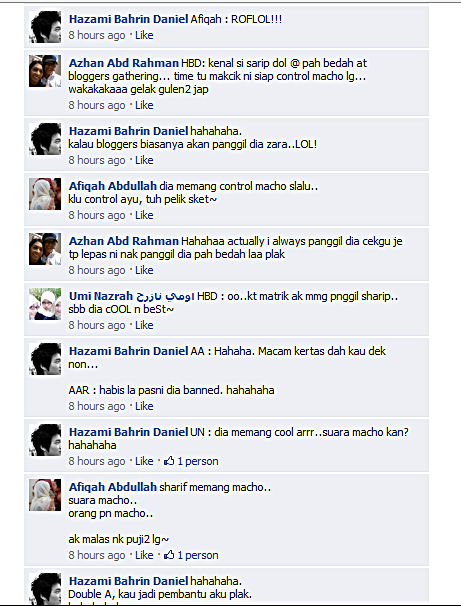The width and height of the screenshot is (461, 606).
Task: Like the 'Afiqah : ROFLOL!!!' comment
Action: [144, 35]
